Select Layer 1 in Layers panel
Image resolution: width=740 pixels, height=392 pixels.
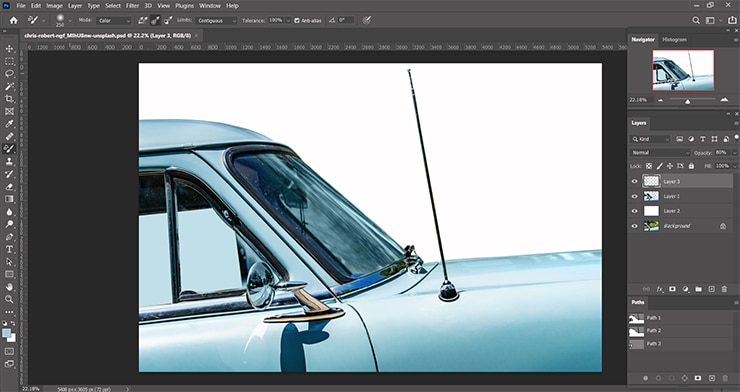[681, 196]
